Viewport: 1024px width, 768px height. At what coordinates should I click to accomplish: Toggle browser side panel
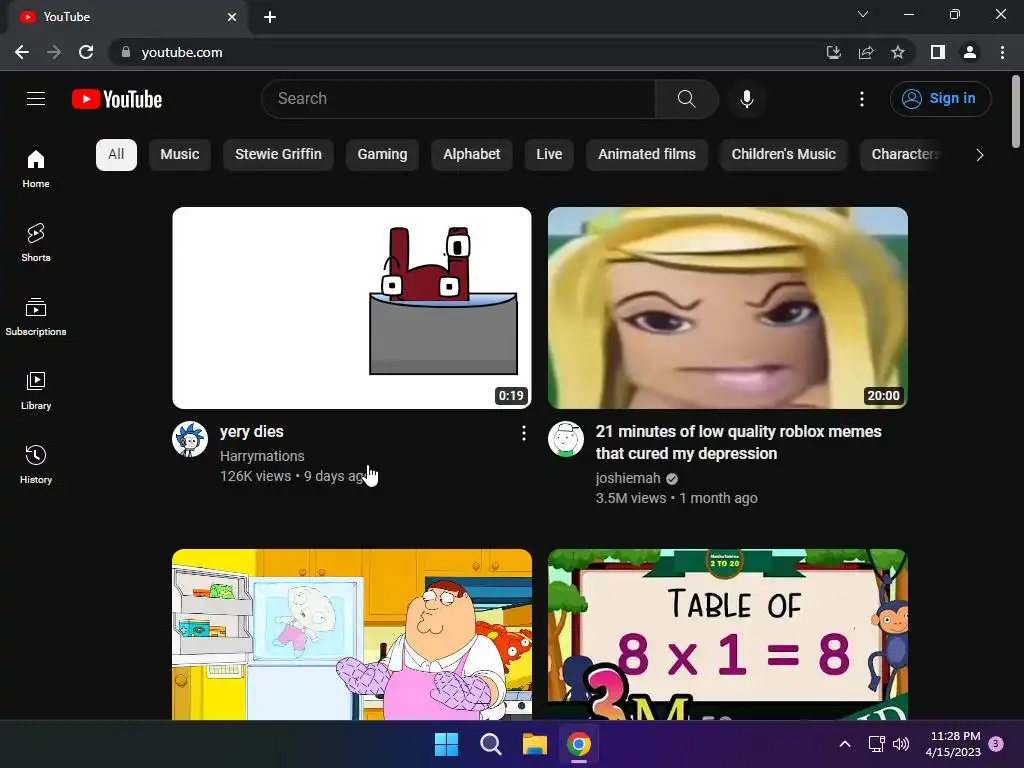[x=938, y=52]
